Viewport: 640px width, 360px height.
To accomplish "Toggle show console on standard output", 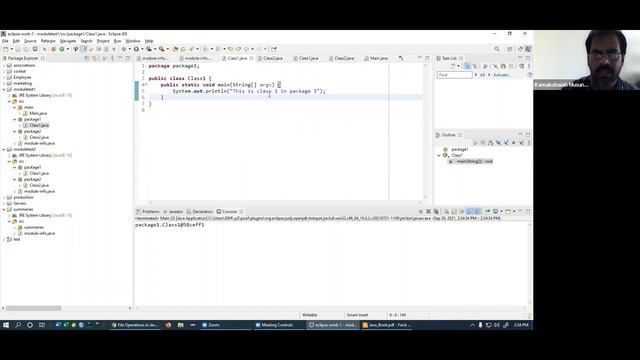I will click(x=469, y=211).
